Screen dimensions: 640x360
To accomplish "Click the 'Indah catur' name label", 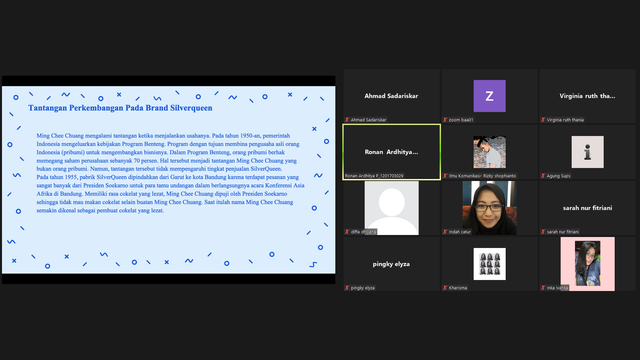I will click(460, 232).
